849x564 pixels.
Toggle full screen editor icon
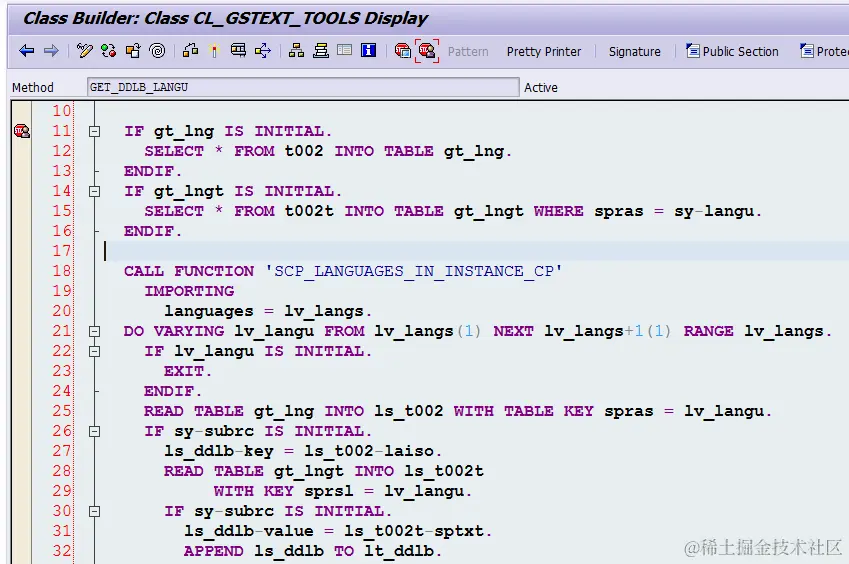point(344,51)
